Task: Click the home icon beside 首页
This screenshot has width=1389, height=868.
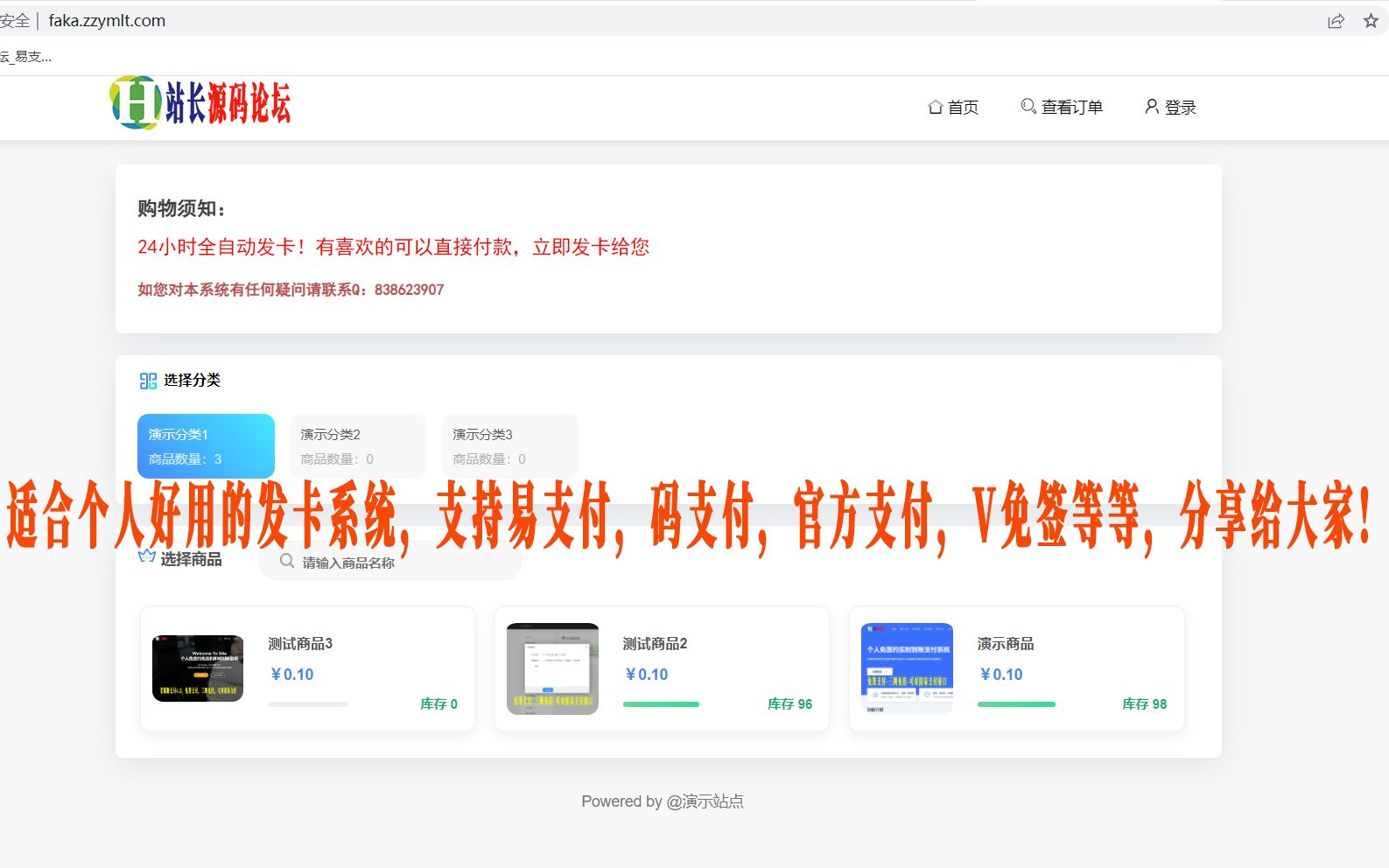Action: pos(936,107)
